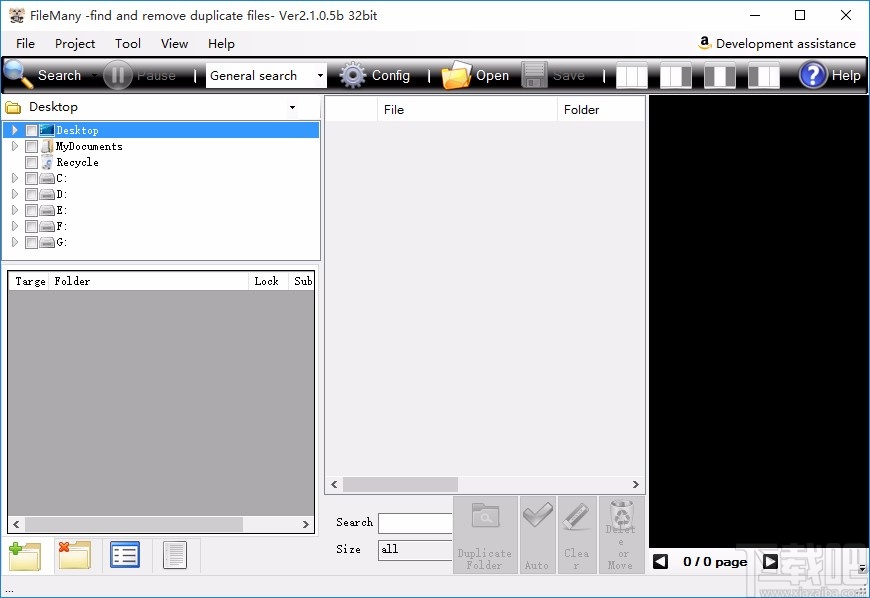Open the Tool menu
Screen dimensions: 870x598
(128, 43)
